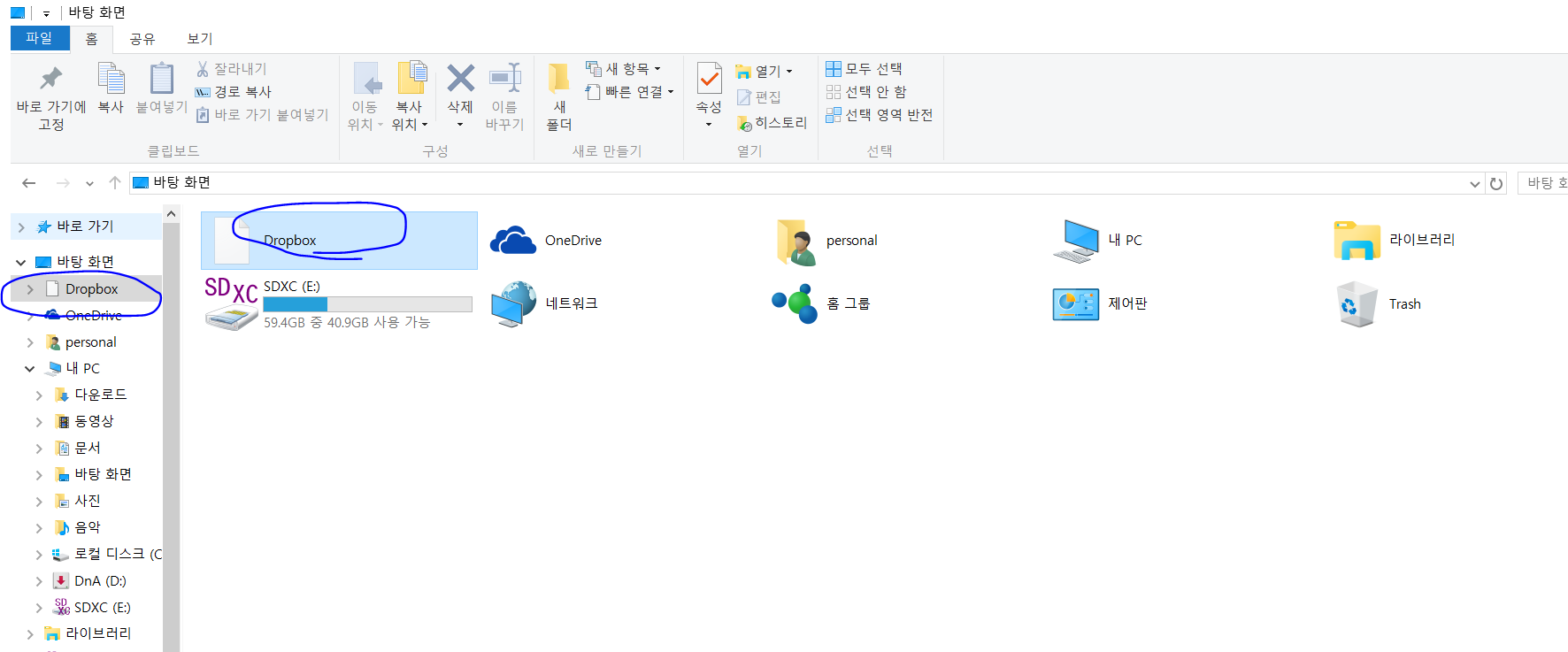Collapse 바탕 화면 tree node
This screenshot has width=1568, height=652.
tap(21, 263)
